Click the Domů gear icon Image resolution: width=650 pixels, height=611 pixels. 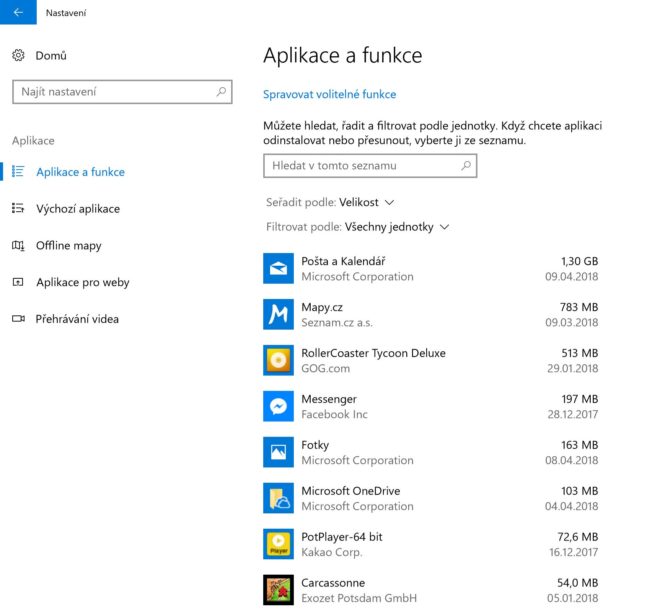(18, 55)
